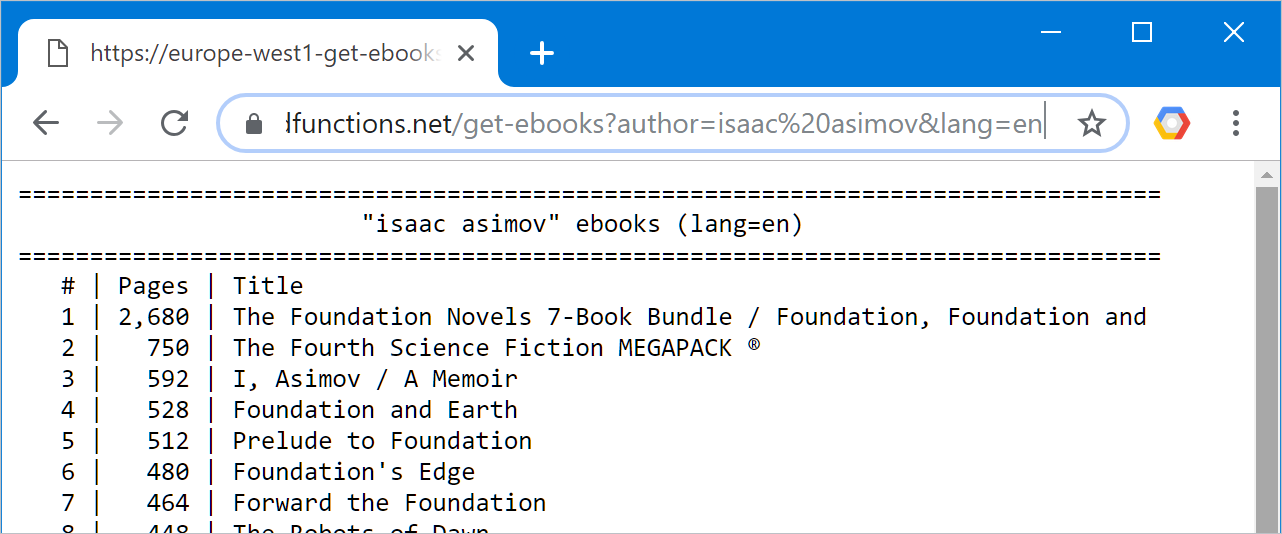This screenshot has width=1282, height=534.
Task: Click the scrollbar up arrow
Action: pyautogui.click(x=1267, y=174)
